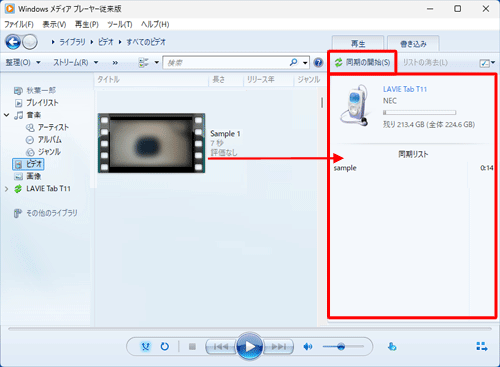The height and width of the screenshot is (367, 500).
Task: Open その他のライブラリ in sidebar
Action: tap(45, 213)
